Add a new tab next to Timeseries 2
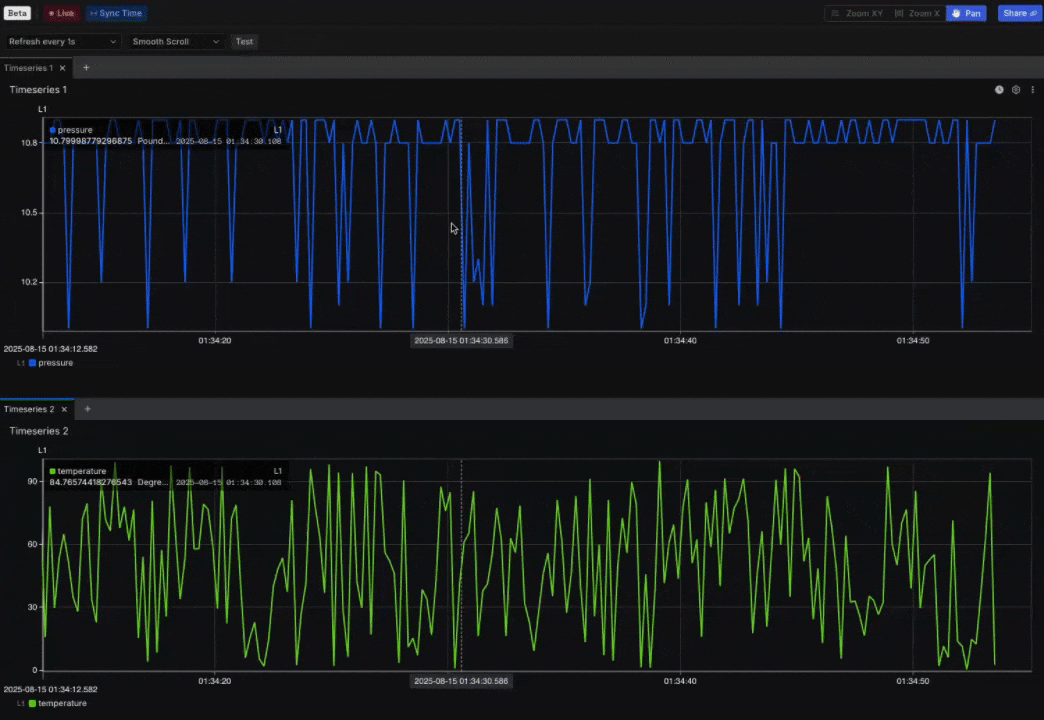Screen dimensions: 1044x720 point(87,409)
